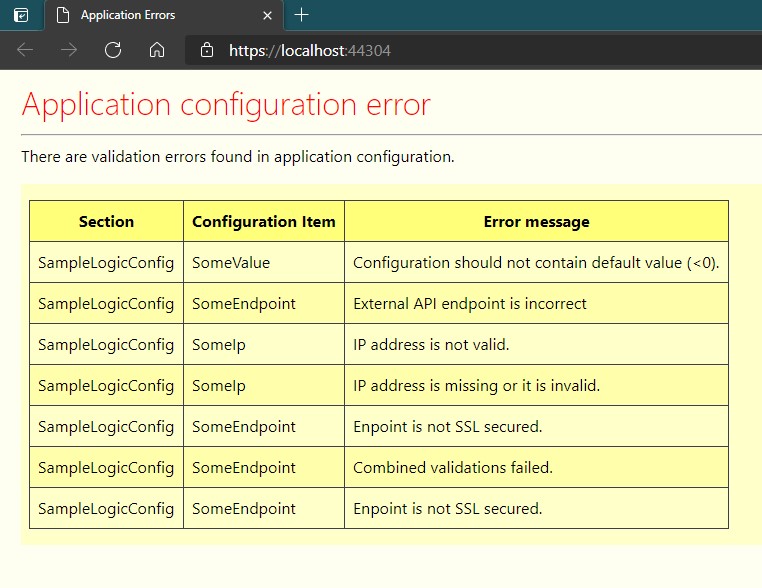Select SampleLogicConfig cell in SomeValue row
The image size is (762, 588).
(x=106, y=262)
